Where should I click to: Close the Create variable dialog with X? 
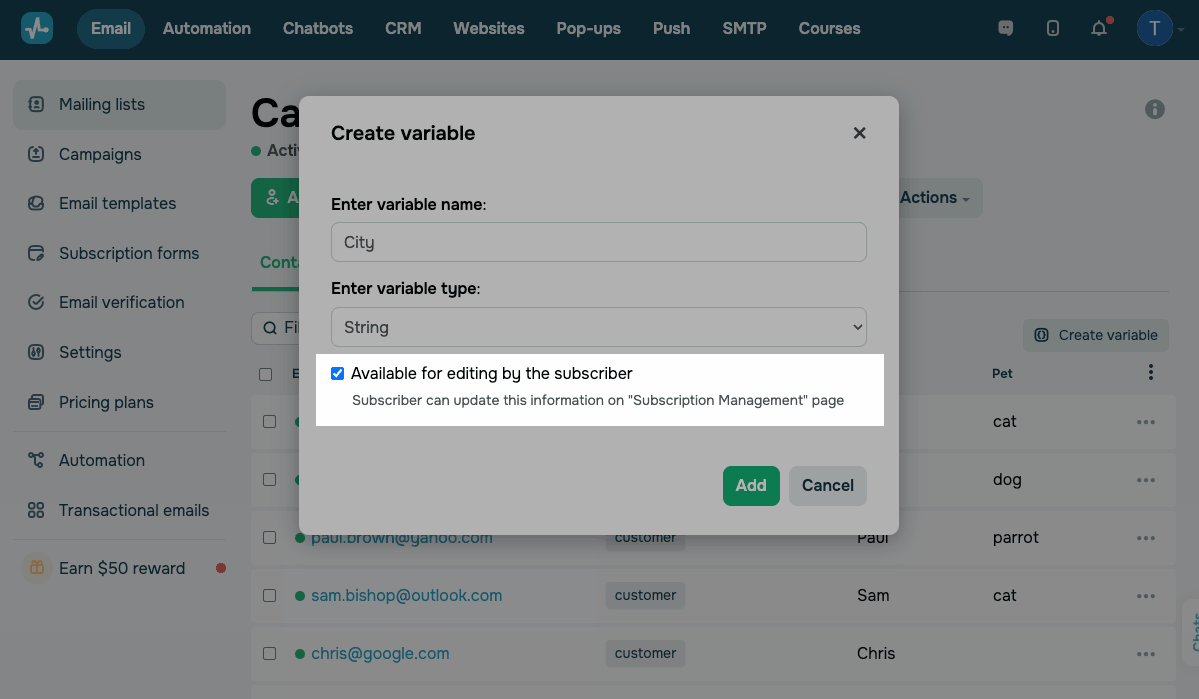click(x=859, y=133)
